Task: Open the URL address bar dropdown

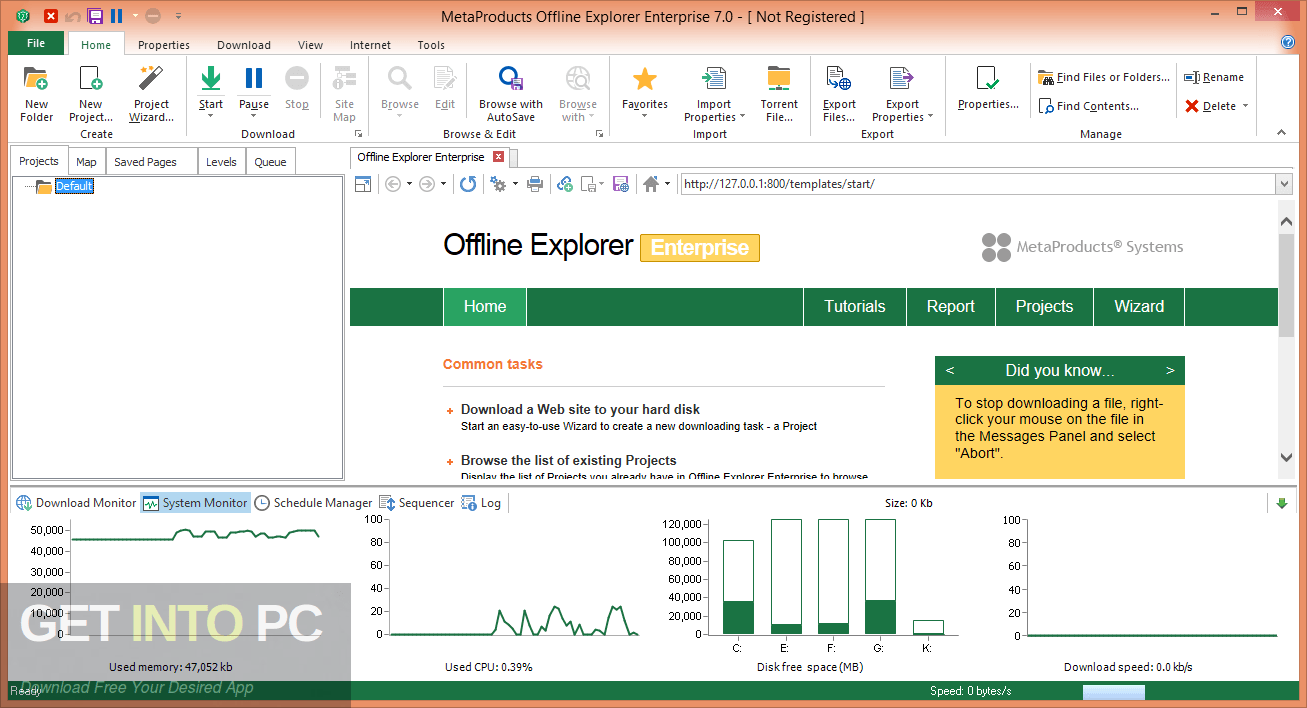Action: (1284, 184)
